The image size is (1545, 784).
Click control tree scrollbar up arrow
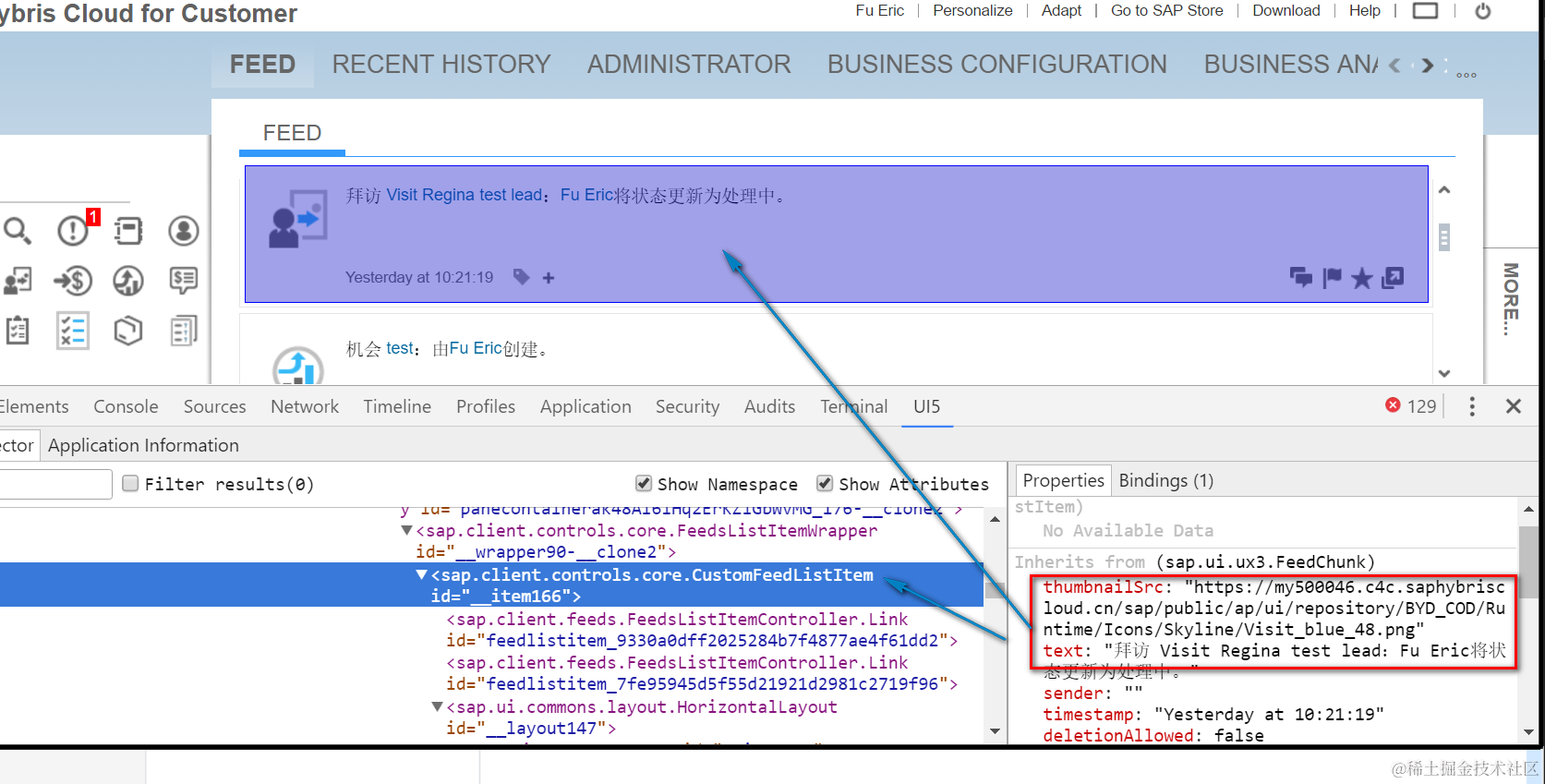[x=995, y=519]
